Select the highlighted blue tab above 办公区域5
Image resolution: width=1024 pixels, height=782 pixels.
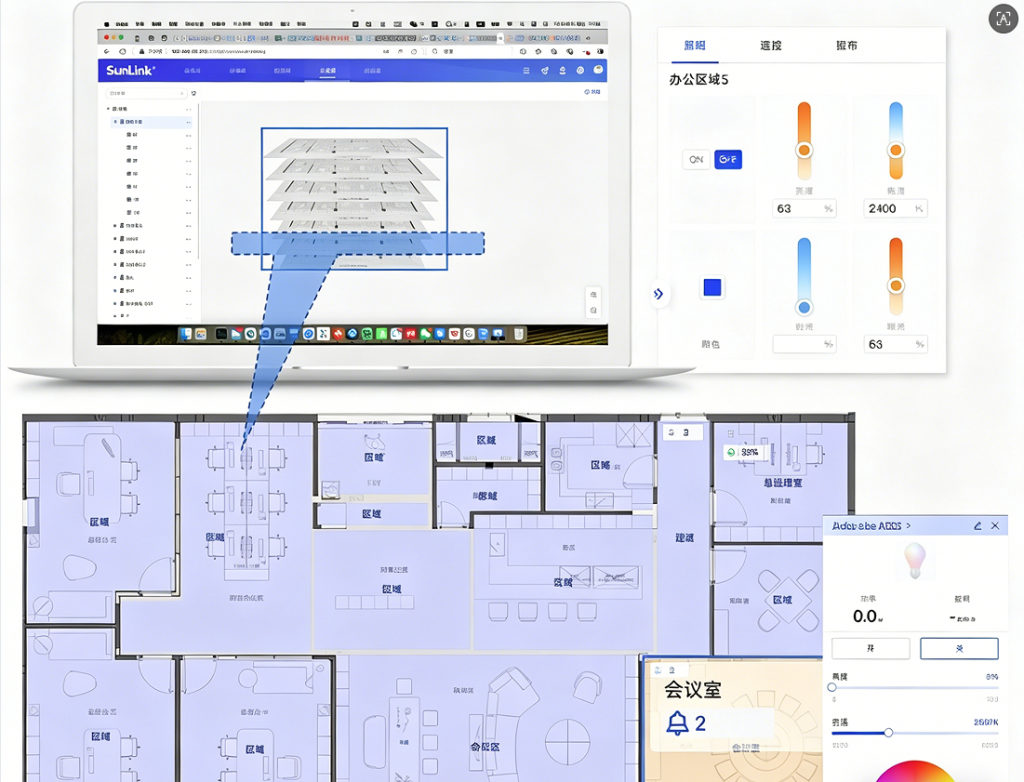click(694, 45)
